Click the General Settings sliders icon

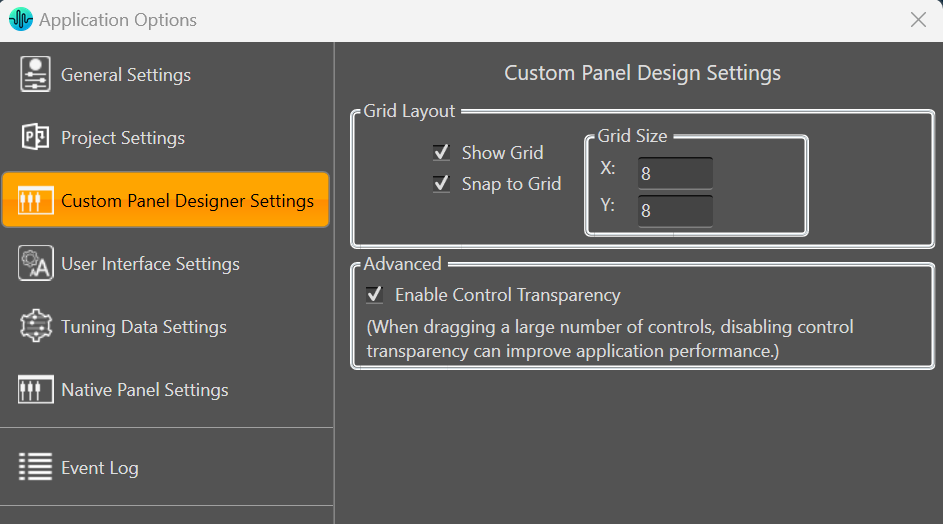[35, 74]
